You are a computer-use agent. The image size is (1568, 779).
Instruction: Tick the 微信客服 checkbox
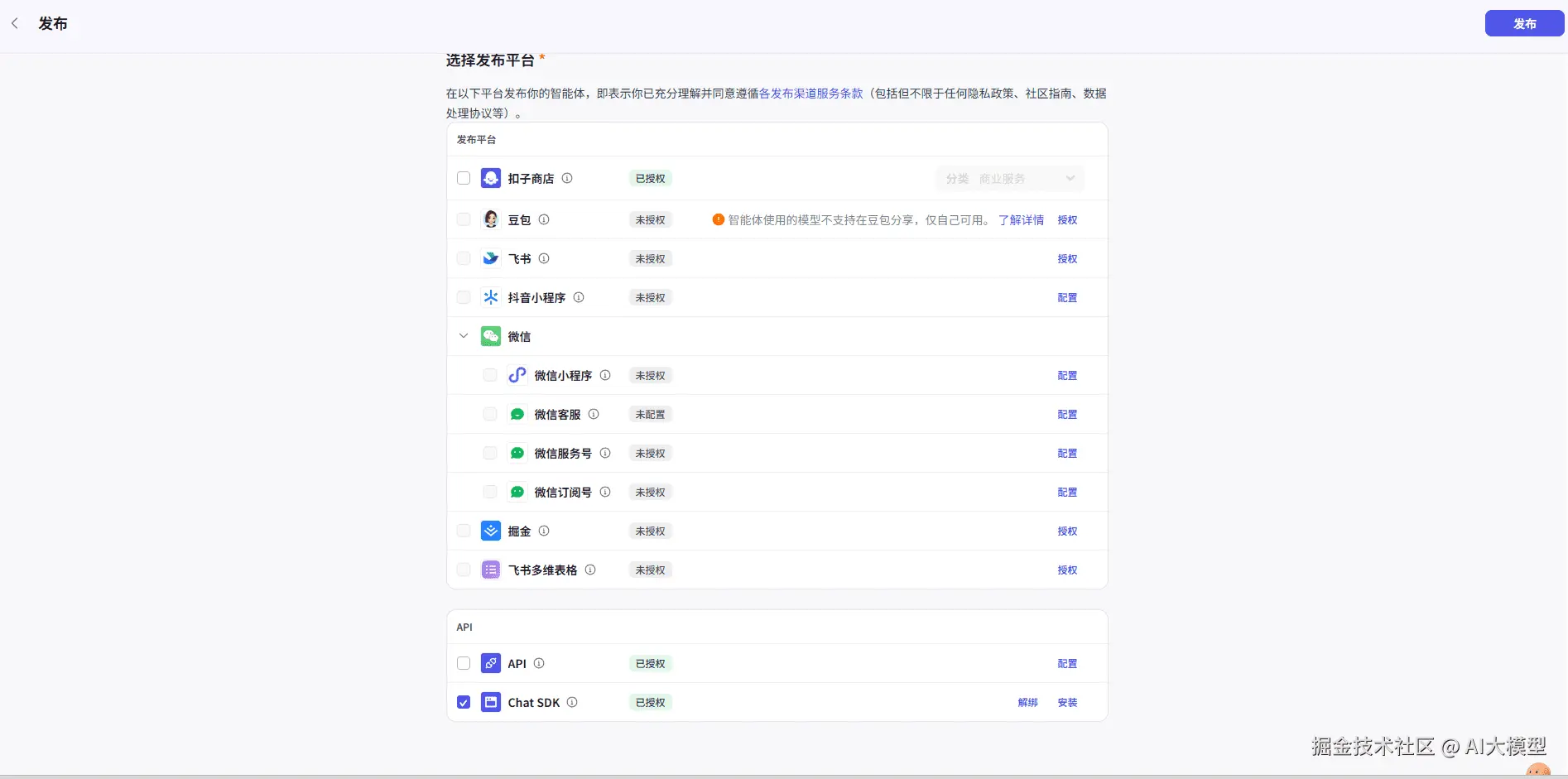pyautogui.click(x=490, y=414)
